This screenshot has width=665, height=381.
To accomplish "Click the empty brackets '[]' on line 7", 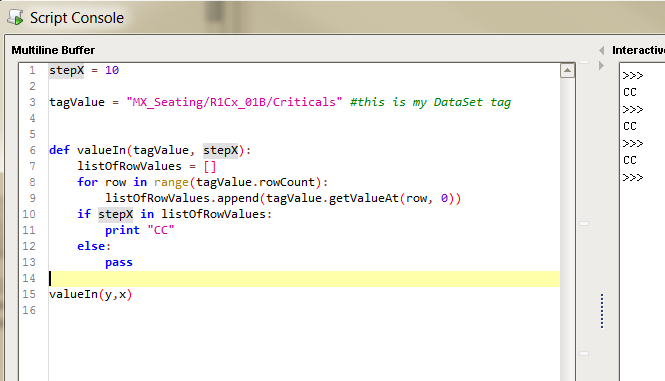I will [210, 166].
